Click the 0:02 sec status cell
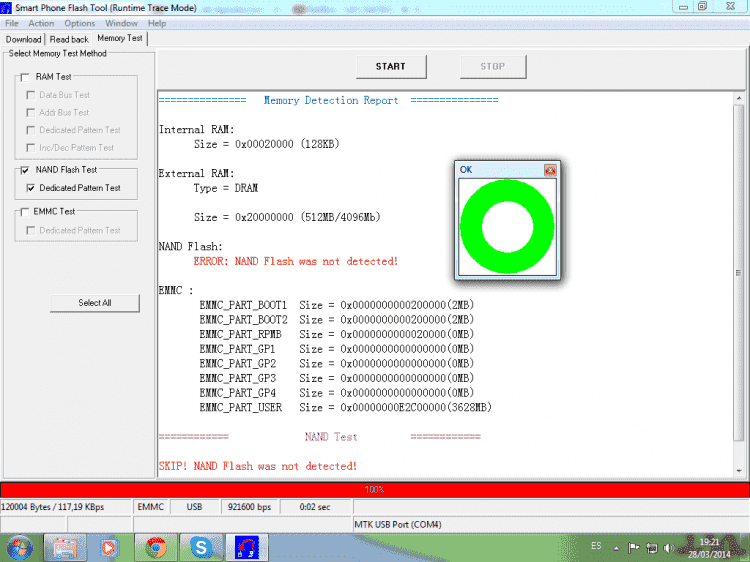This screenshot has width=750, height=562. coord(315,507)
